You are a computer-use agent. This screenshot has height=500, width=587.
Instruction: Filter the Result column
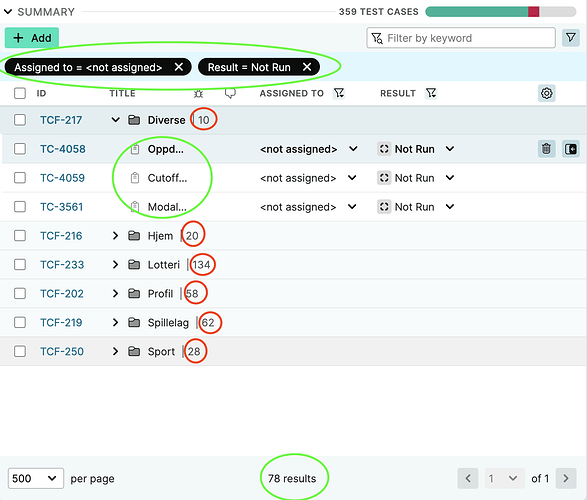coord(431,93)
